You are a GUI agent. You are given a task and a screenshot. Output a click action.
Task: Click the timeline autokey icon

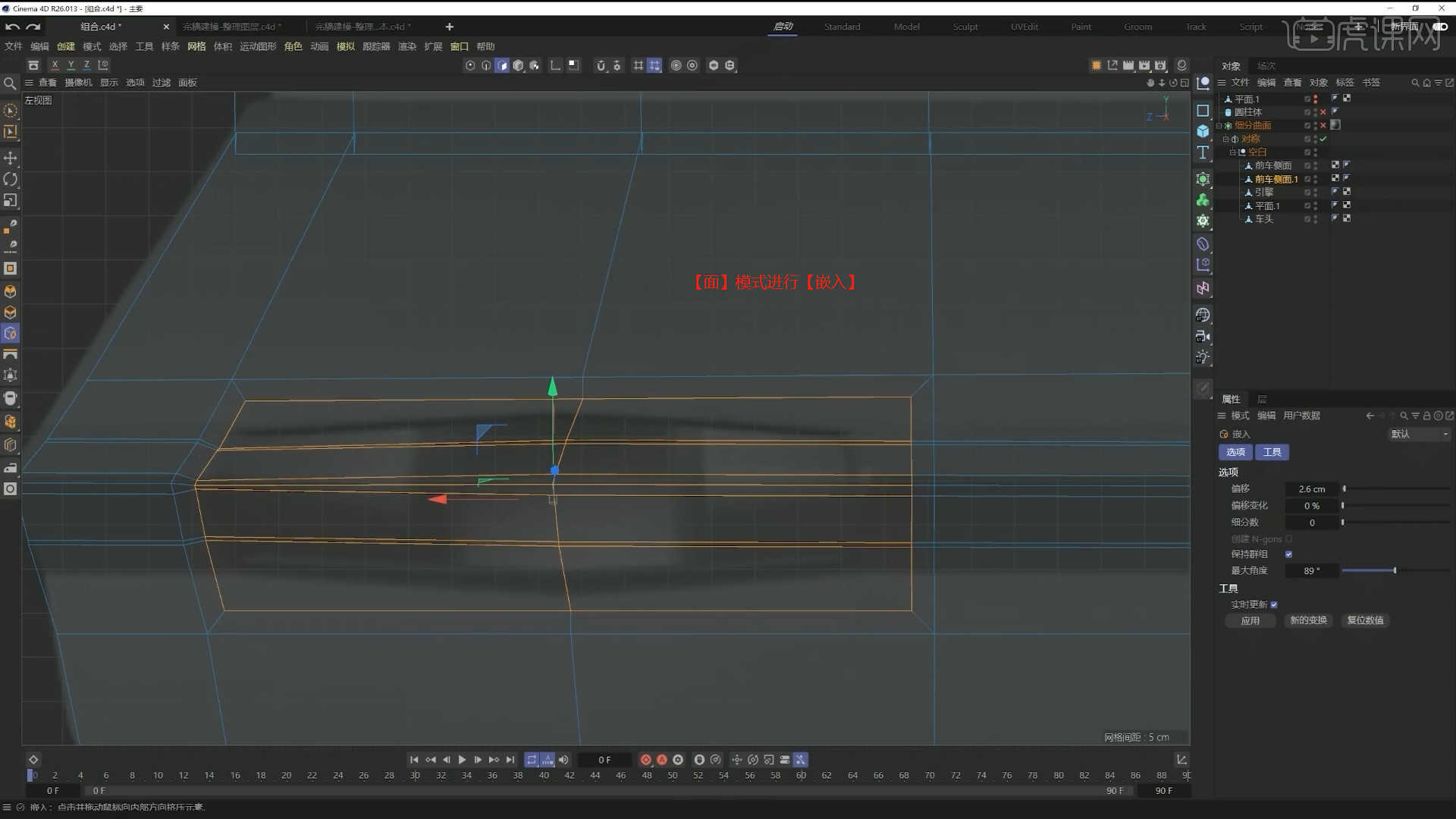(x=662, y=760)
